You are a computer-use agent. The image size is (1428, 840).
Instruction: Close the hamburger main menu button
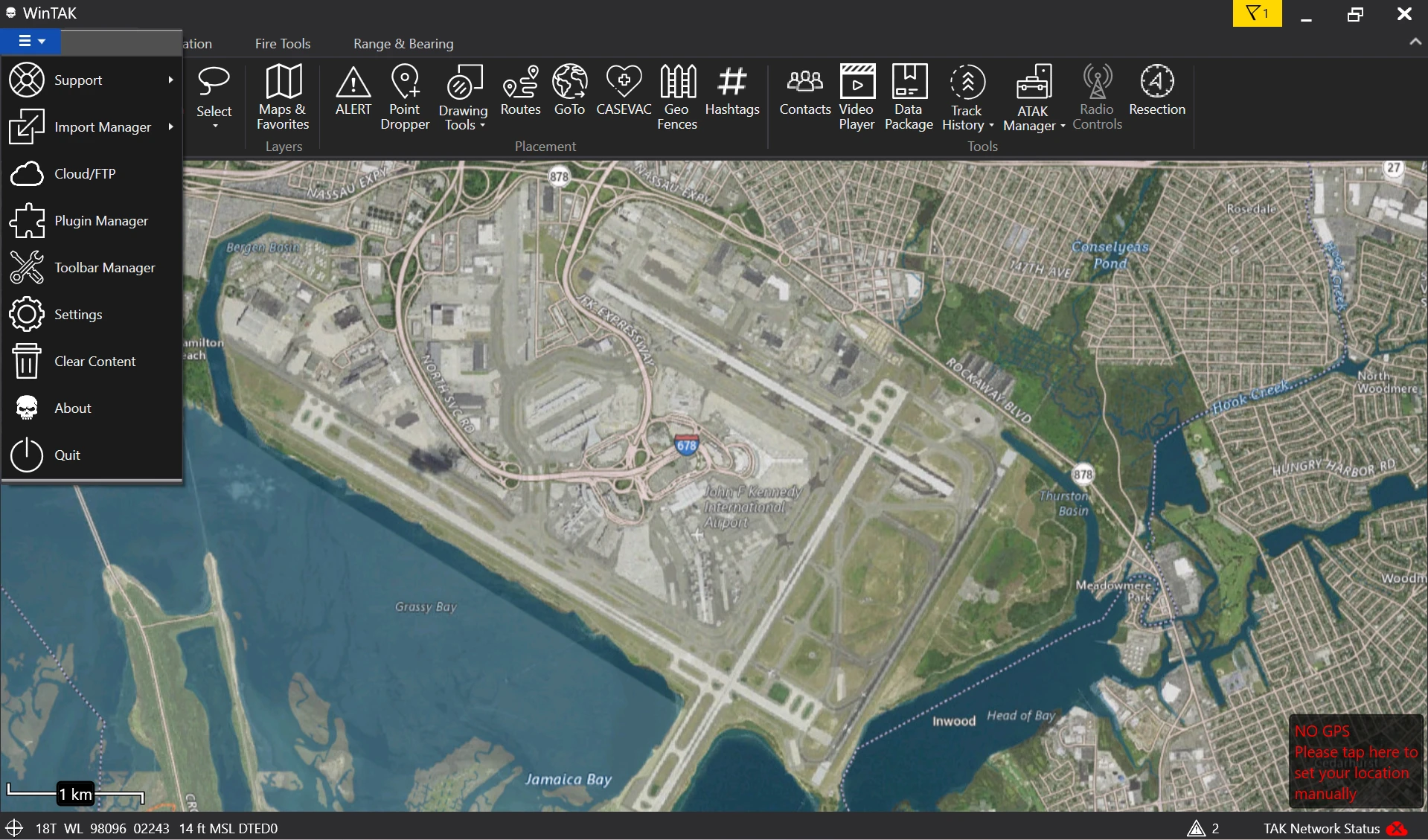pos(31,41)
